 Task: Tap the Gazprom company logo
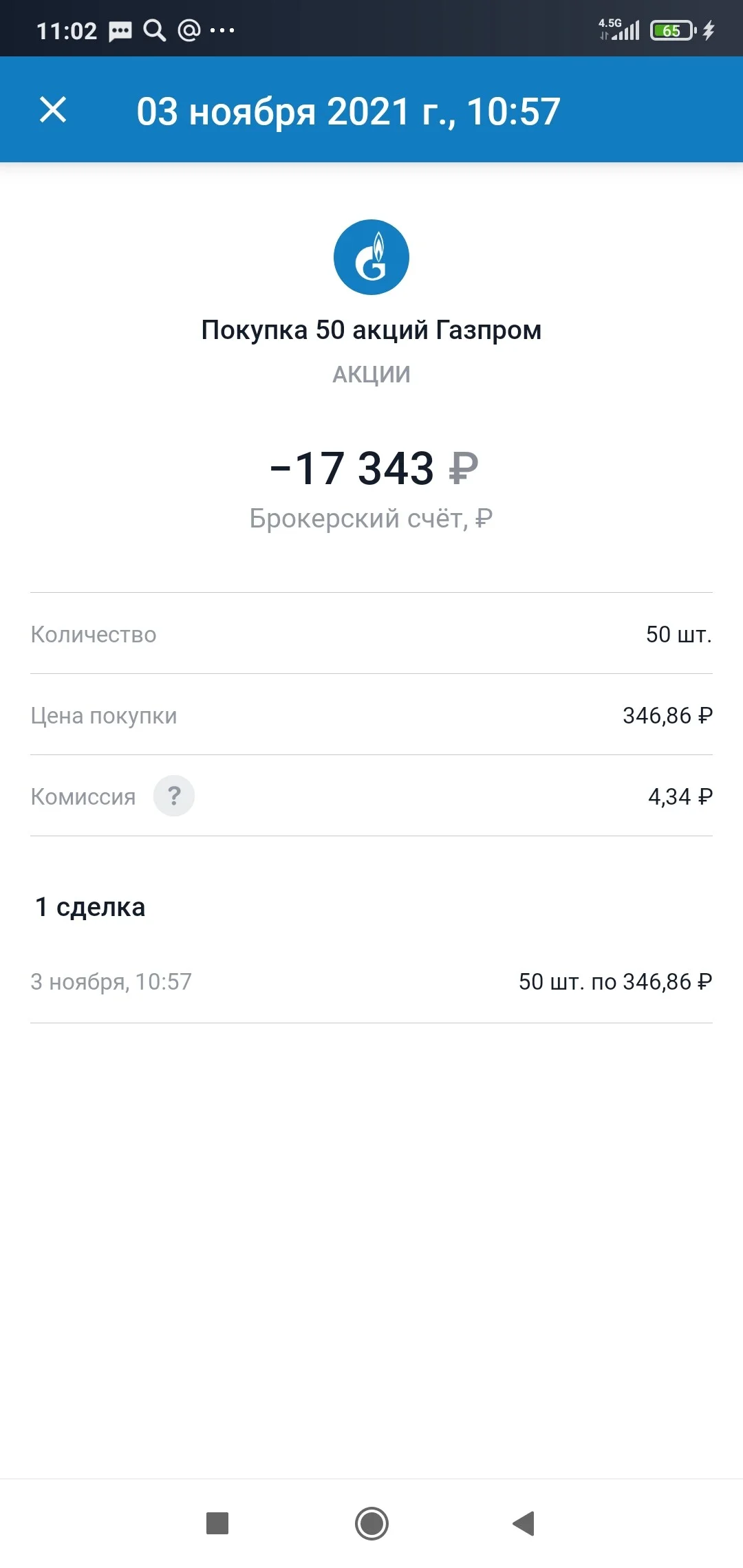[x=371, y=257]
